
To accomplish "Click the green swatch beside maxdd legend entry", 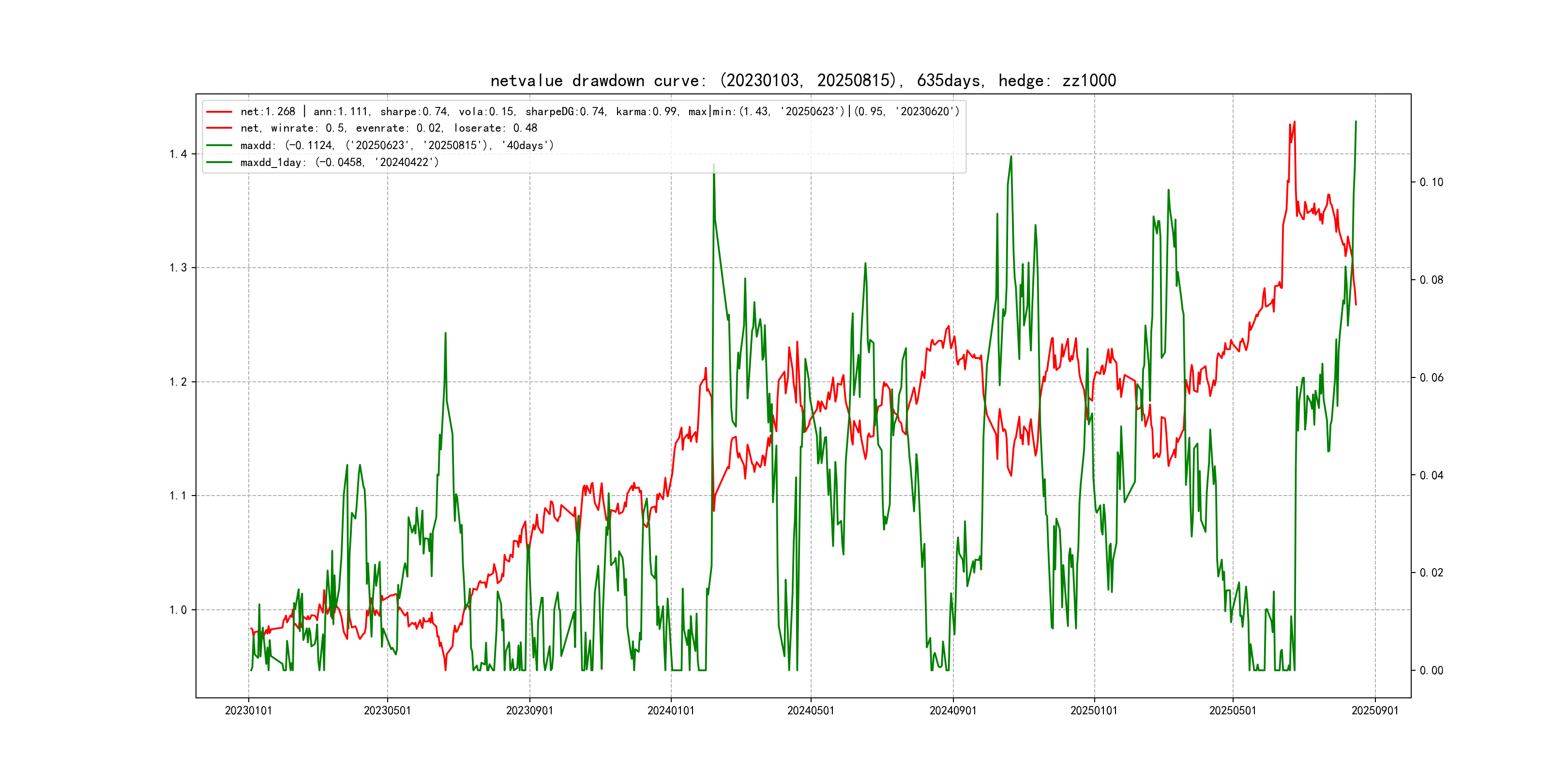I will tap(219, 146).
